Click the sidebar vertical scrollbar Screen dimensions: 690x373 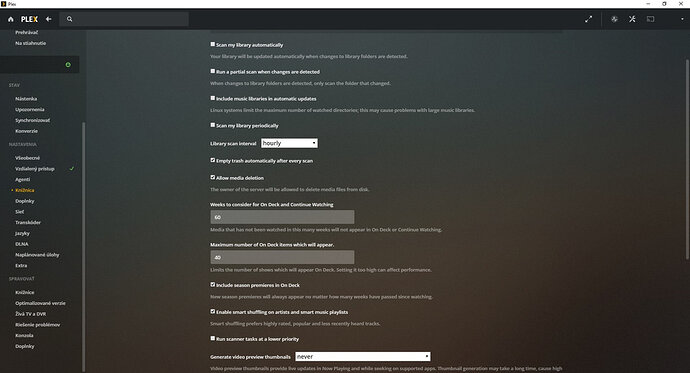click(x=84, y=246)
